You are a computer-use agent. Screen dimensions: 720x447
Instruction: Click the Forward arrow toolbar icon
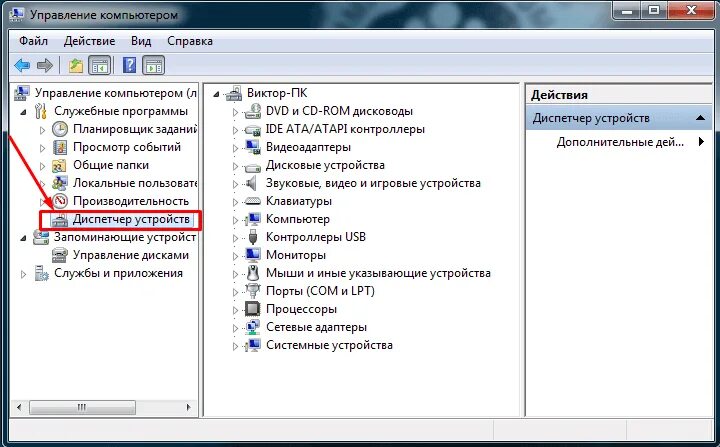45,66
